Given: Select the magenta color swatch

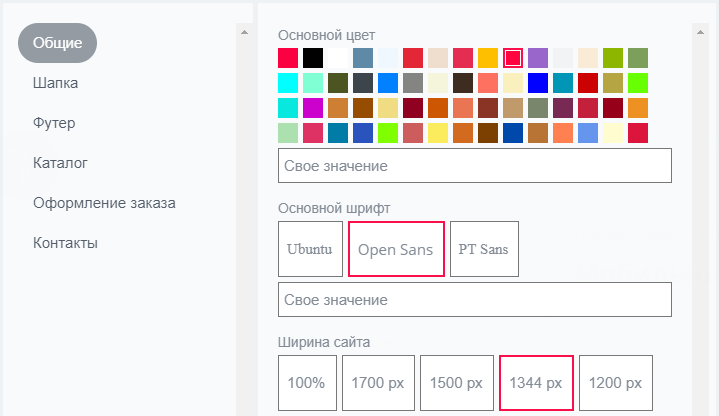Looking at the screenshot, I should point(313,108).
